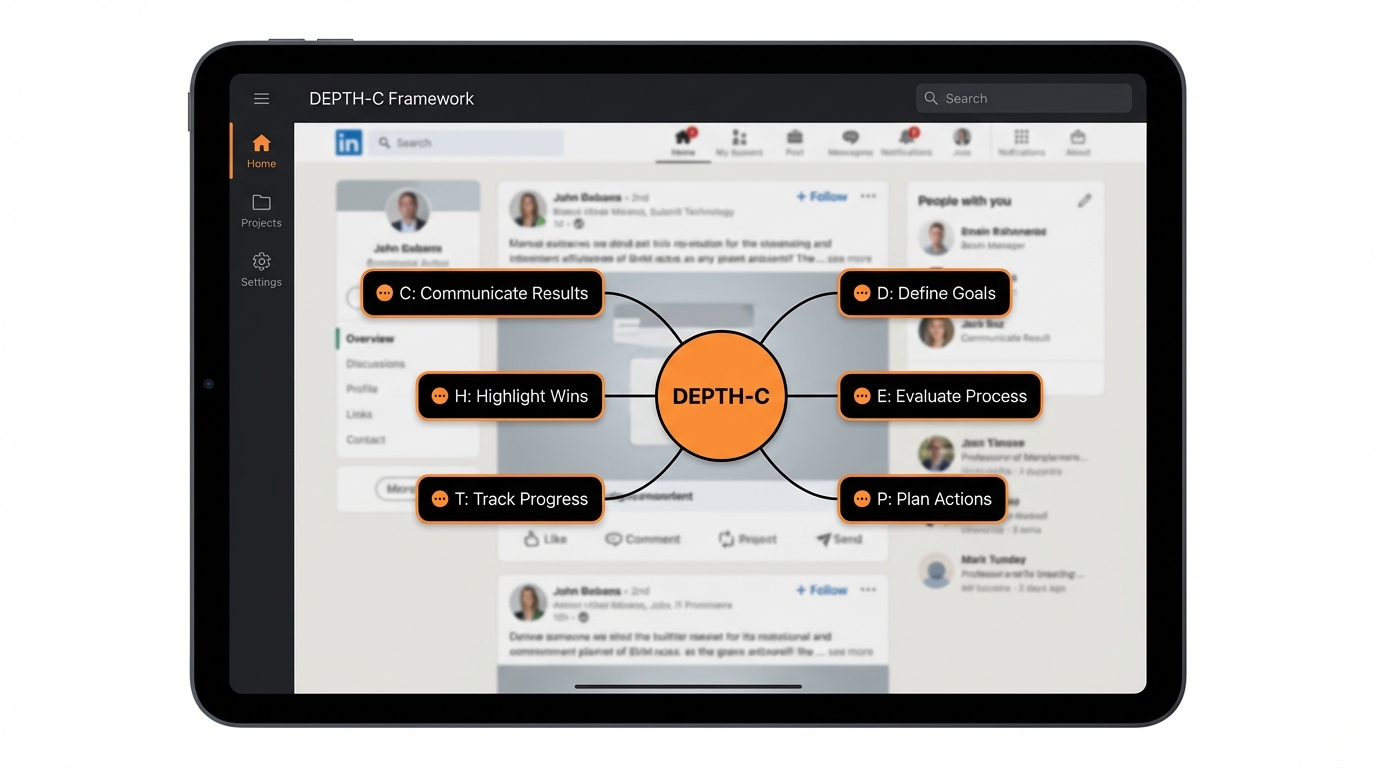
Task: Click the pencil edit icon in right panel
Action: pyautogui.click(x=1084, y=201)
